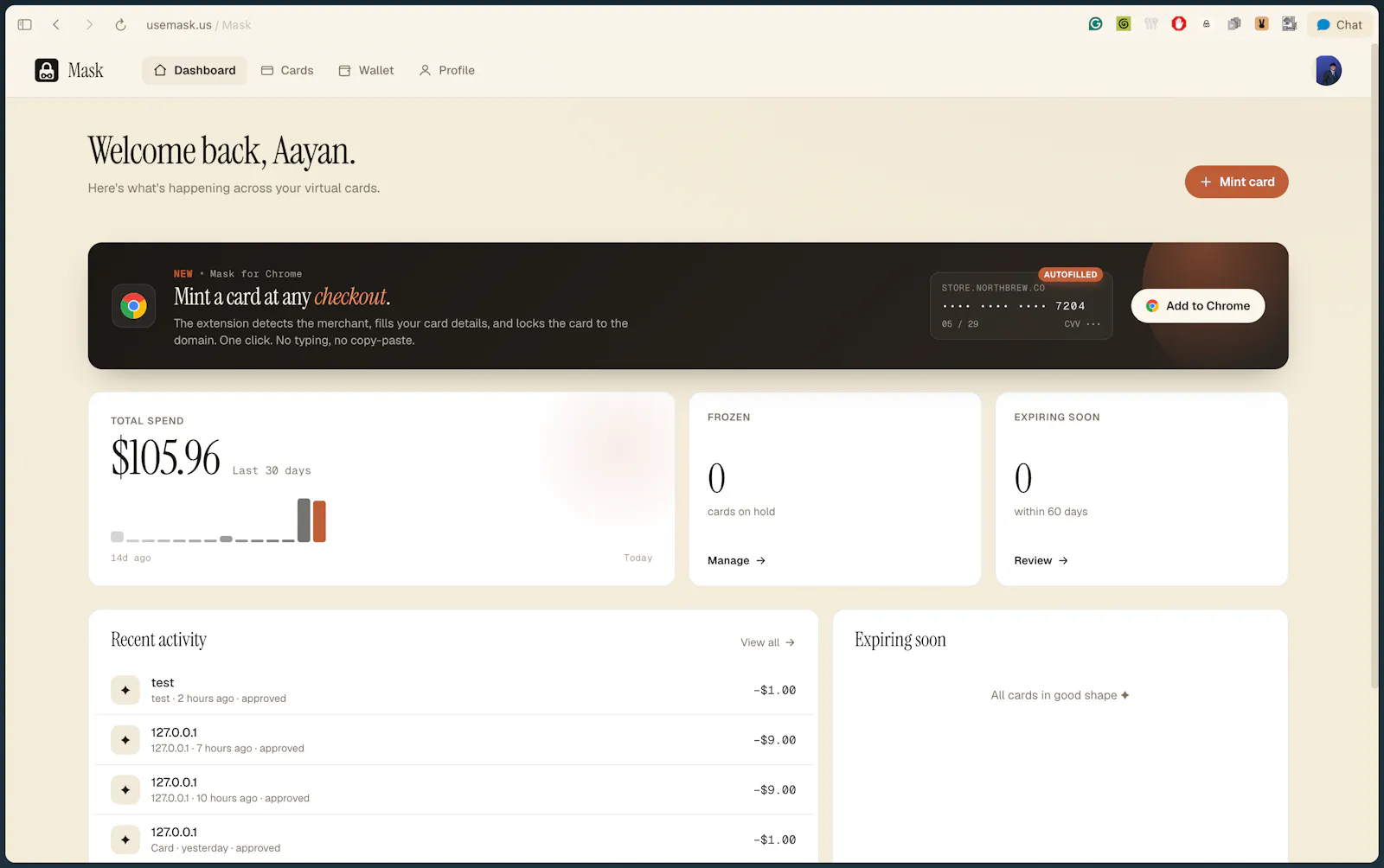Image resolution: width=1384 pixels, height=868 pixels.
Task: Open the Profile tab
Action: point(447,70)
